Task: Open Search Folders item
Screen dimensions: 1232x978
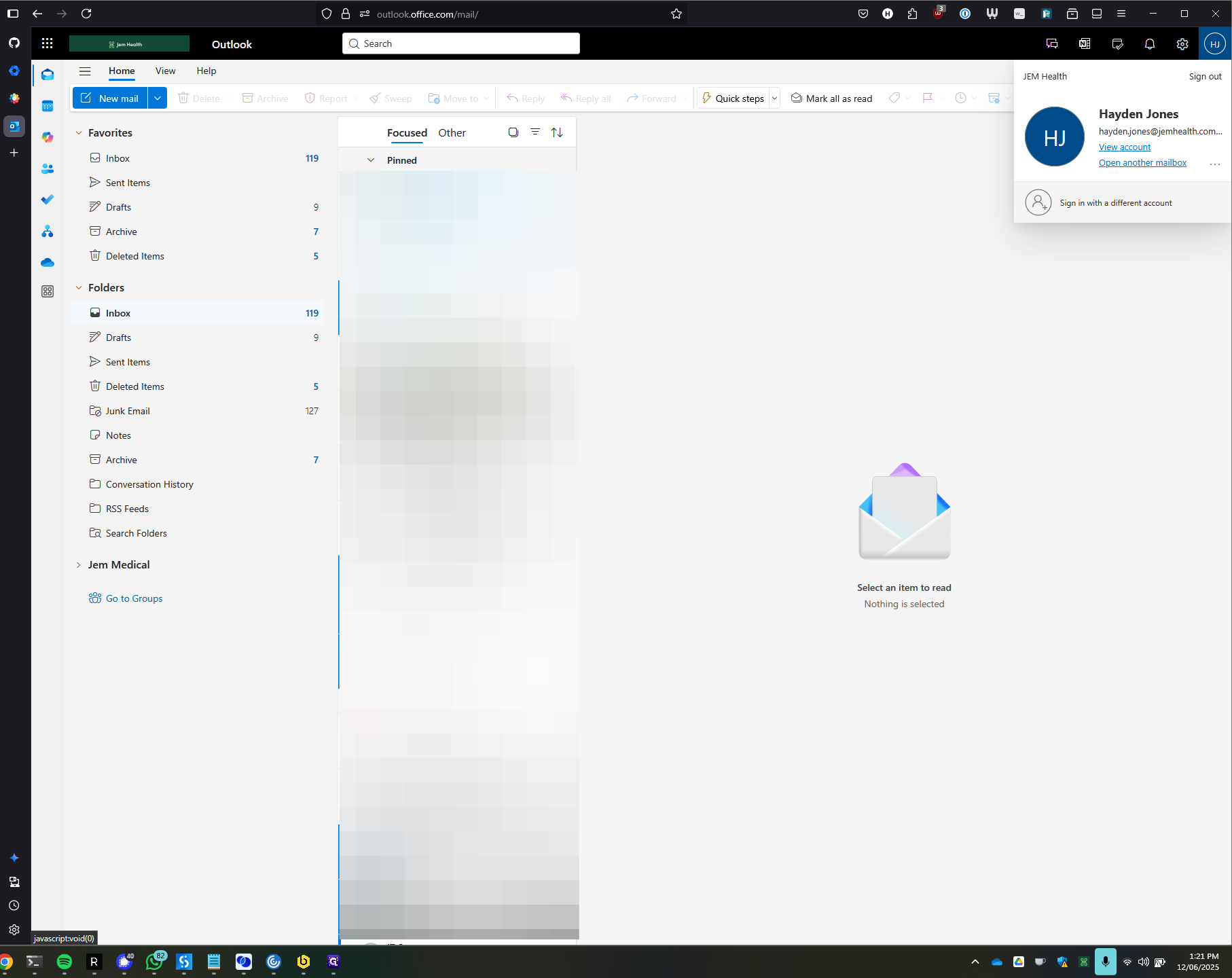Action: [197, 533]
